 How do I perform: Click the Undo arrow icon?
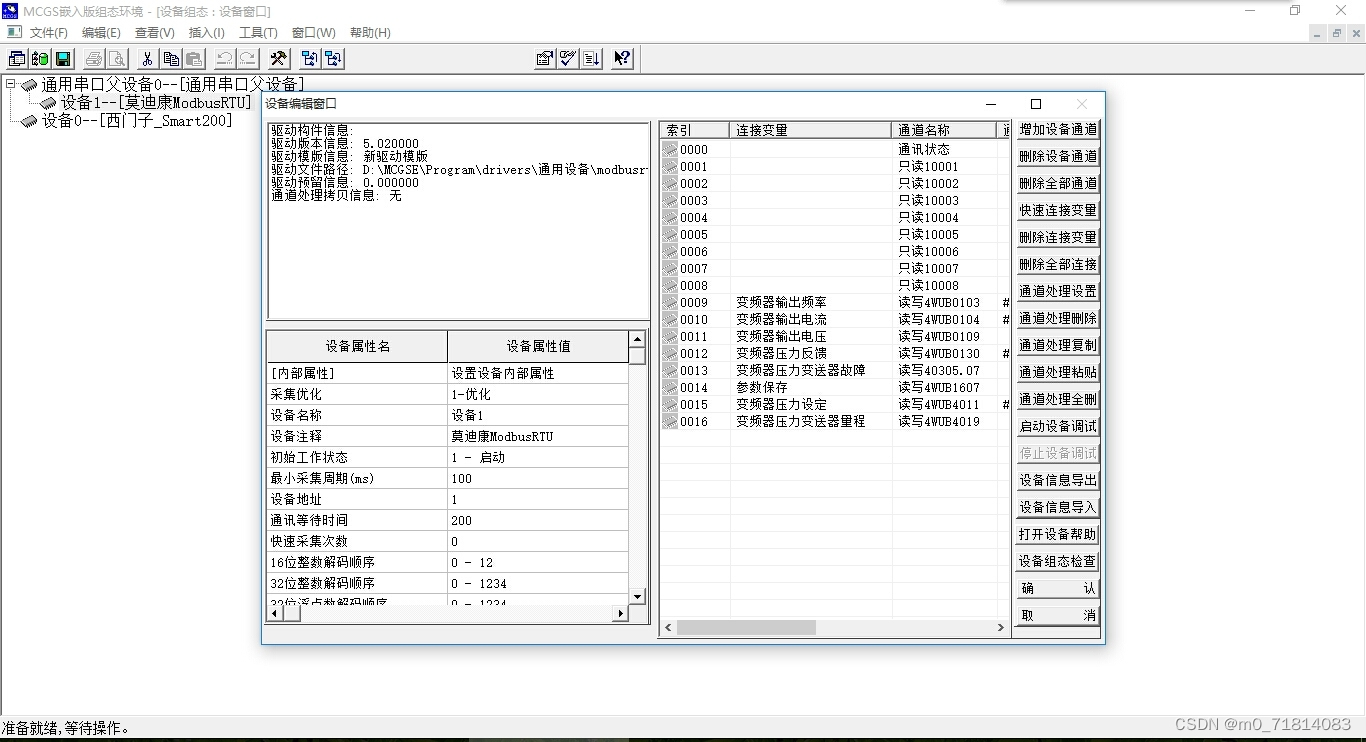[224, 59]
